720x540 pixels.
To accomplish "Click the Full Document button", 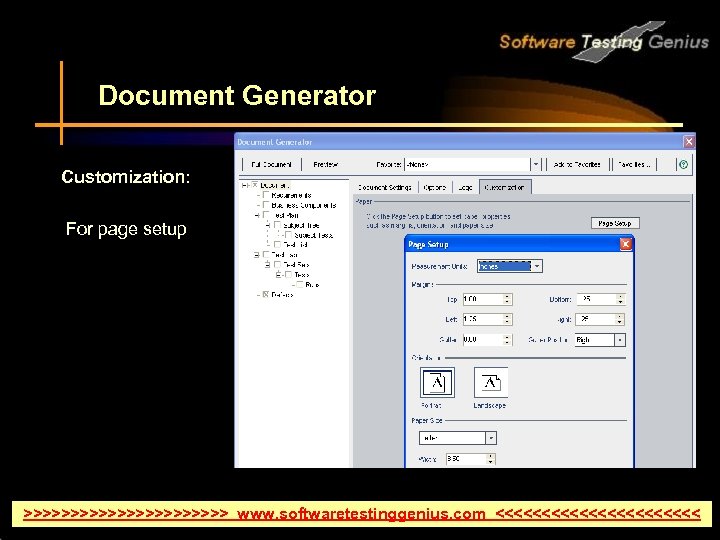I will coord(271,164).
